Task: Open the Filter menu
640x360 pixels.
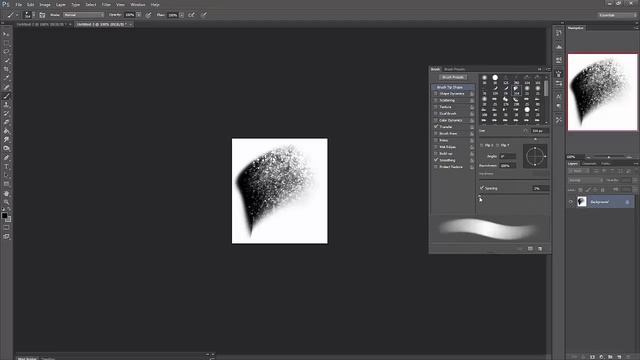Action: click(x=106, y=4)
